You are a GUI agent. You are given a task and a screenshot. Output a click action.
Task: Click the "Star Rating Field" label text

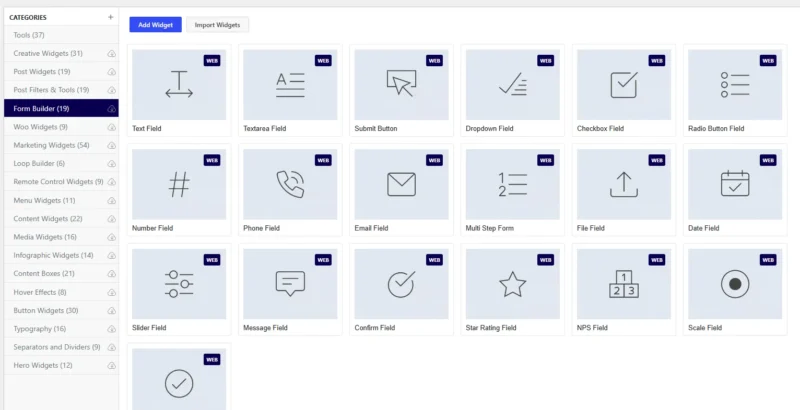pos(491,328)
